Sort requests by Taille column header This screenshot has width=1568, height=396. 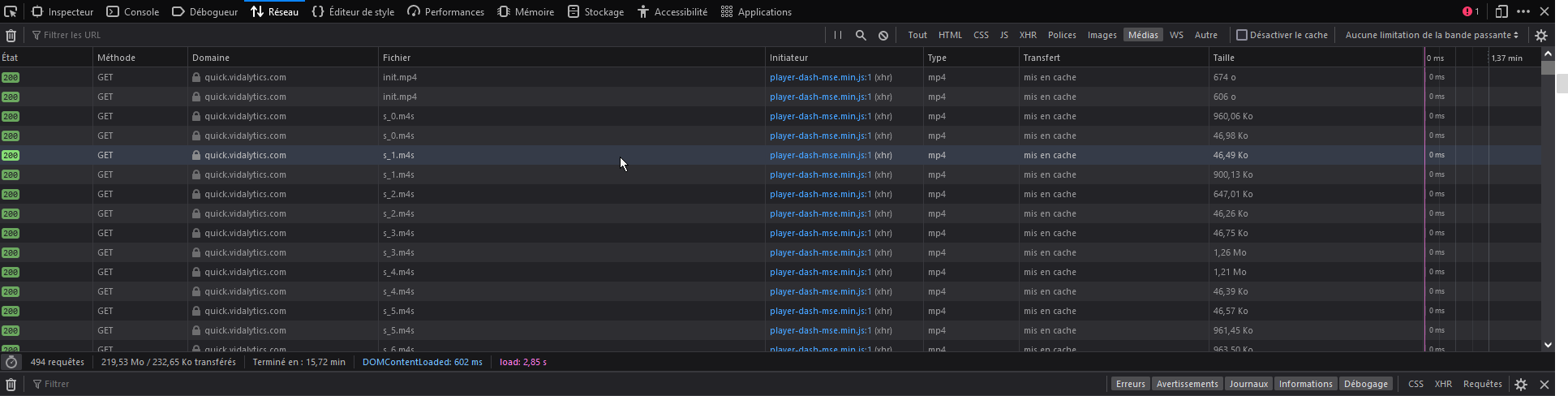(1223, 58)
